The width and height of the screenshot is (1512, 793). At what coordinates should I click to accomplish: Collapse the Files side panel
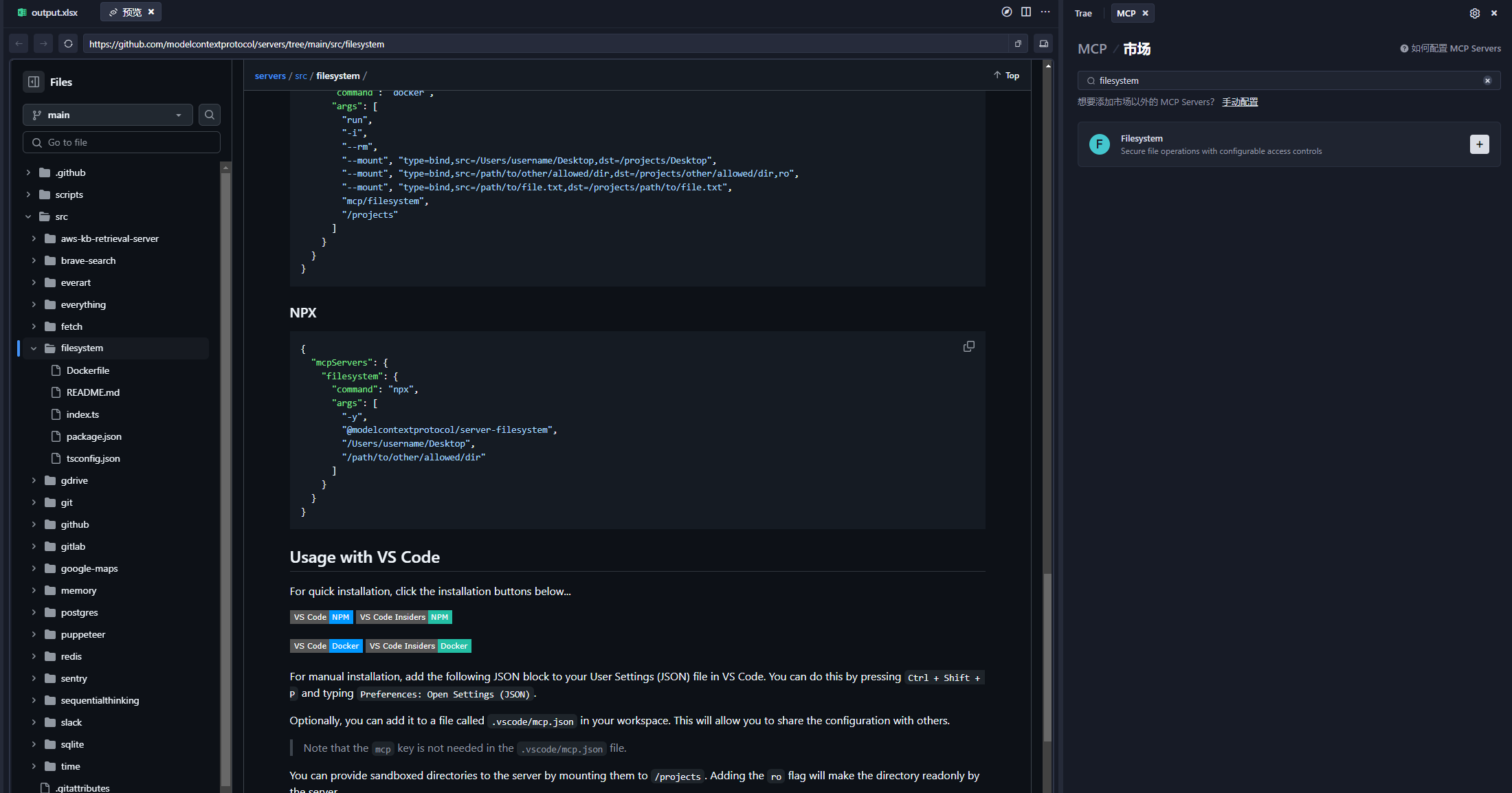[x=34, y=82]
